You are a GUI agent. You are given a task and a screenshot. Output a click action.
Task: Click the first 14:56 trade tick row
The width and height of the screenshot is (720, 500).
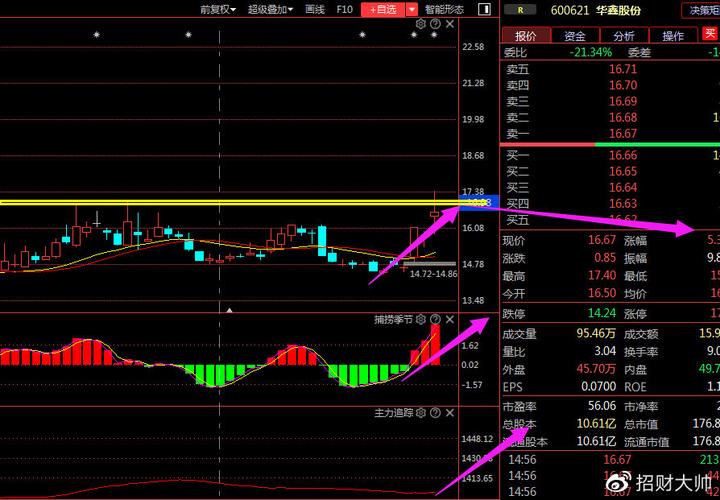click(610, 459)
